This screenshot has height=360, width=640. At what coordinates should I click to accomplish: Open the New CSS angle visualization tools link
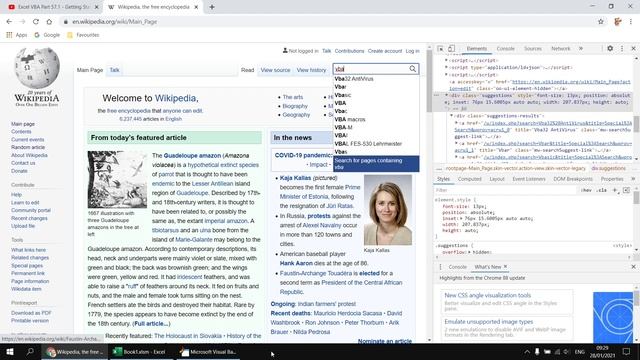point(488,295)
